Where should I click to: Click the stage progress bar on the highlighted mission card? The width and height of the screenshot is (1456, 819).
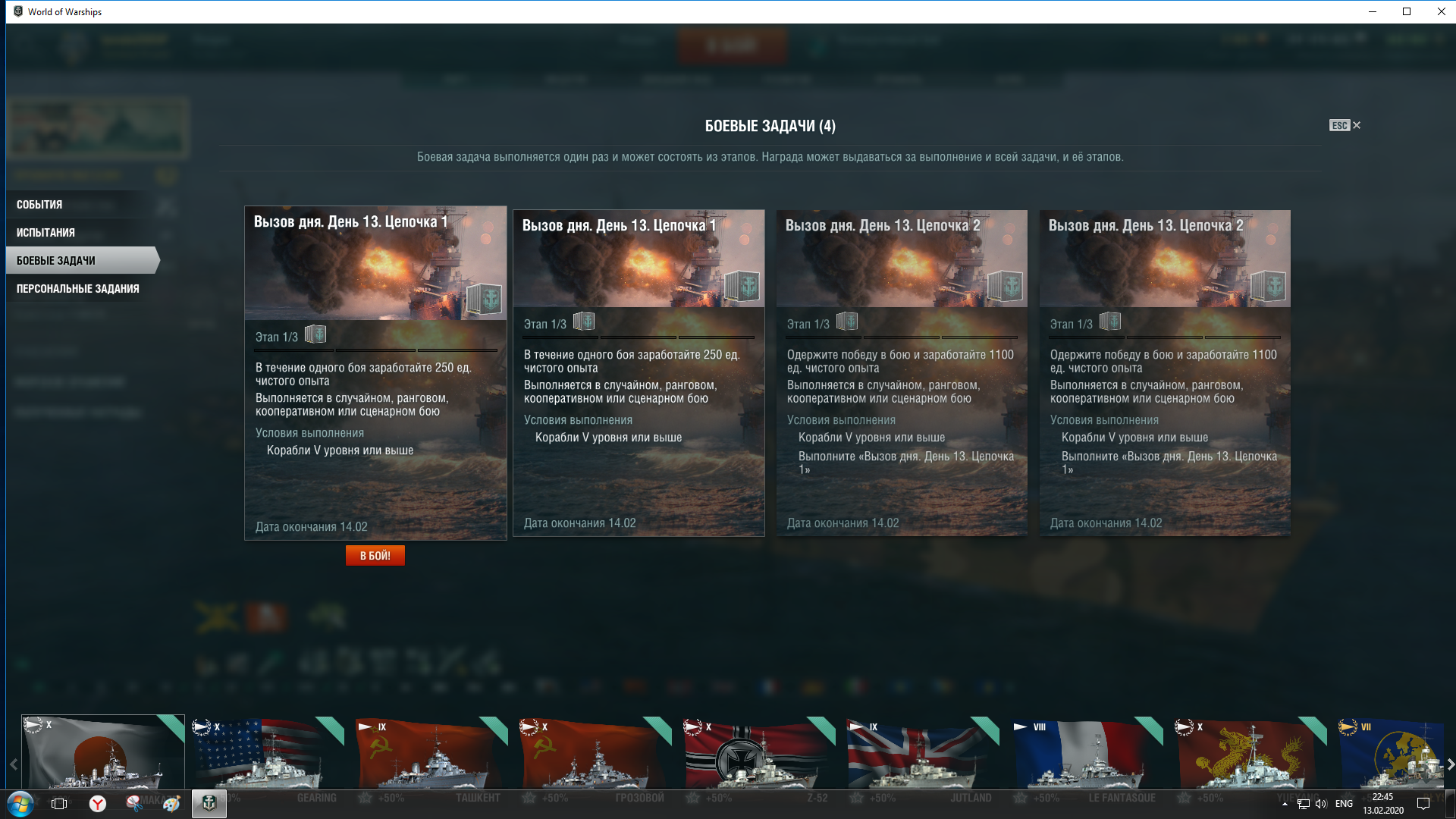375,350
